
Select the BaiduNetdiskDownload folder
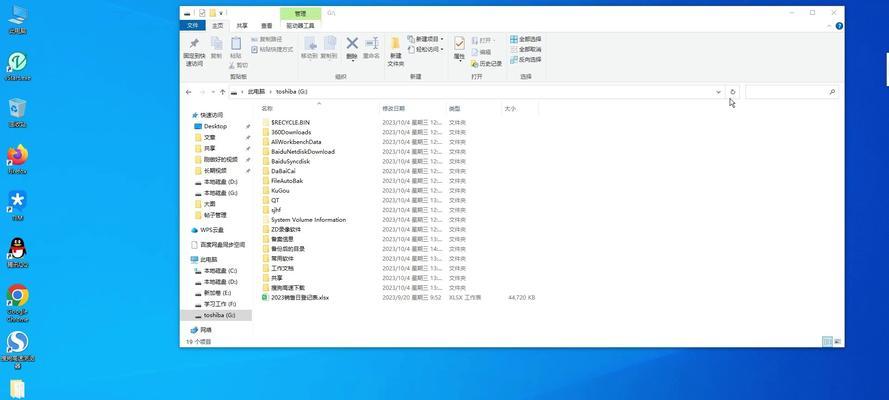(303, 152)
